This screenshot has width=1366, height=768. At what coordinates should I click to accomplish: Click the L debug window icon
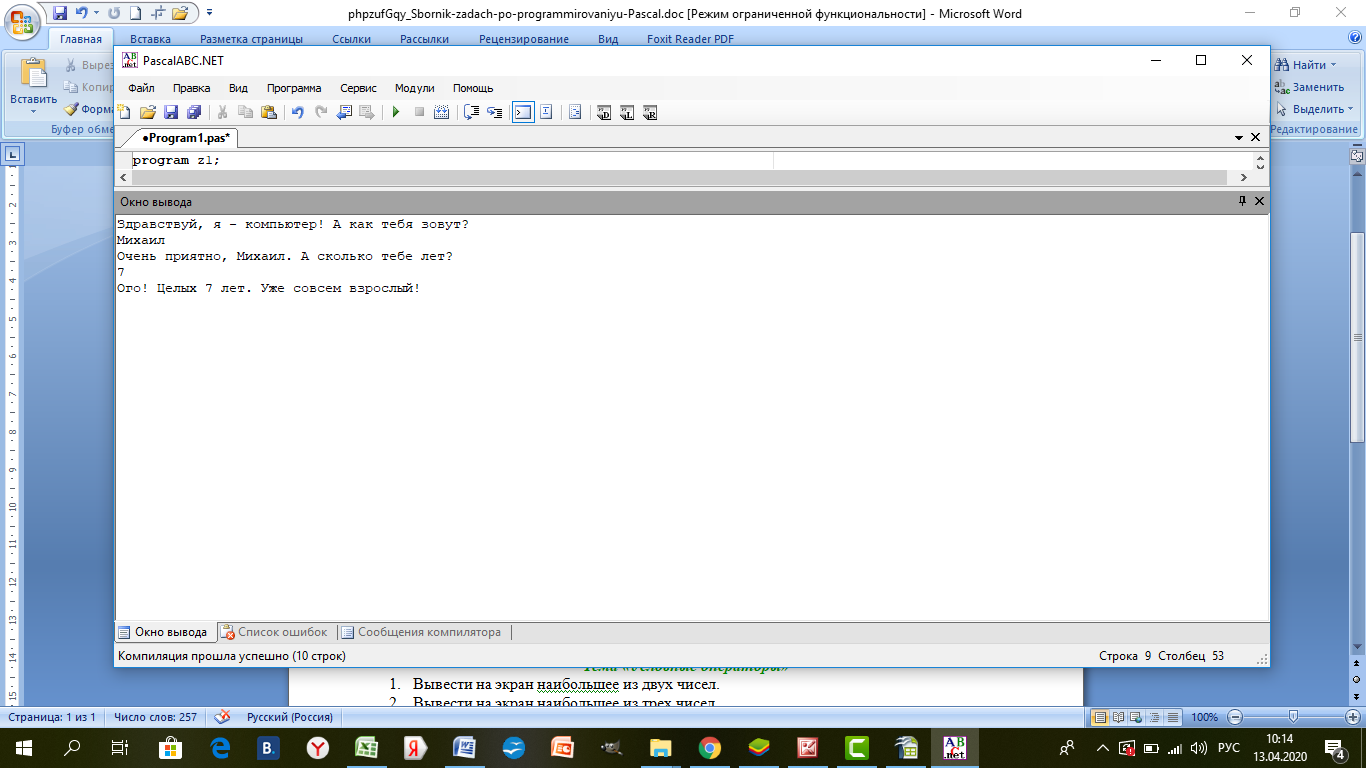(627, 112)
